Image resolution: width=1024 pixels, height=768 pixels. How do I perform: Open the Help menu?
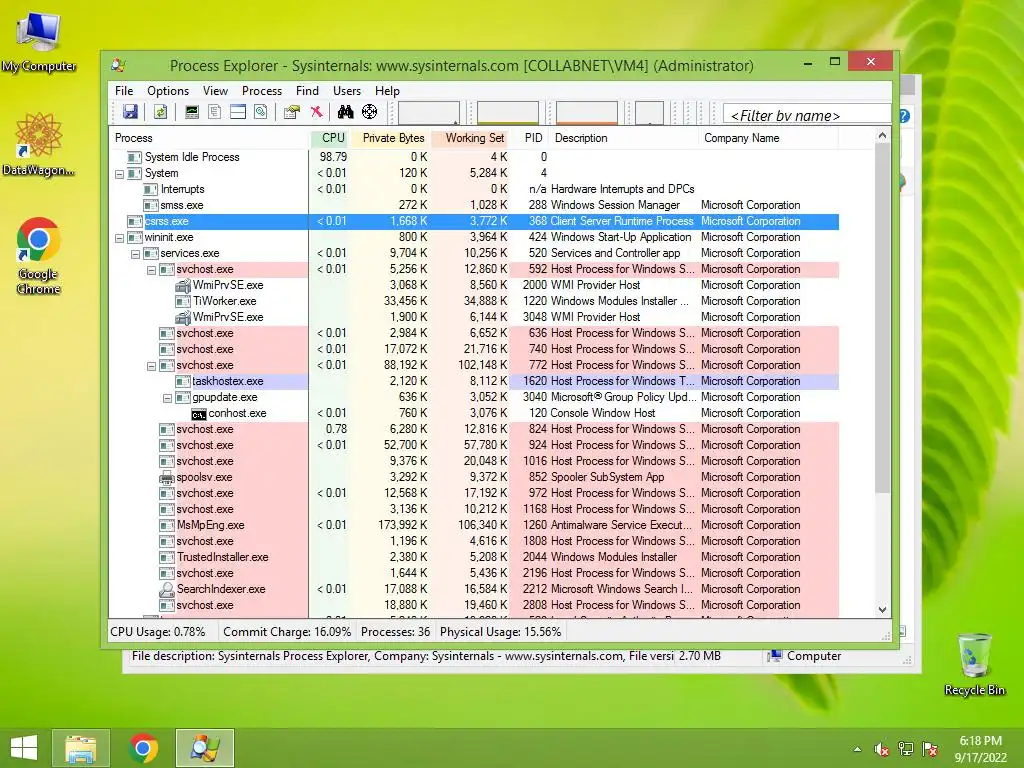click(387, 91)
